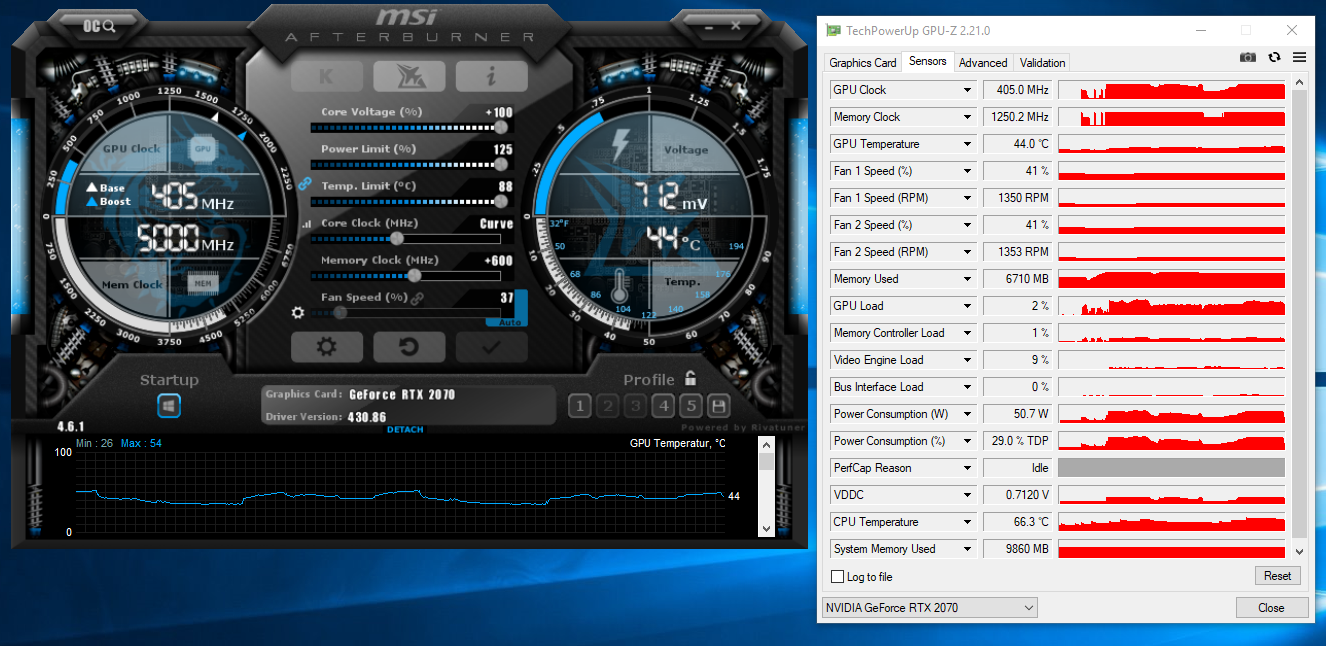The width and height of the screenshot is (1326, 646).
Task: Select profile slot 1
Action: 579,405
